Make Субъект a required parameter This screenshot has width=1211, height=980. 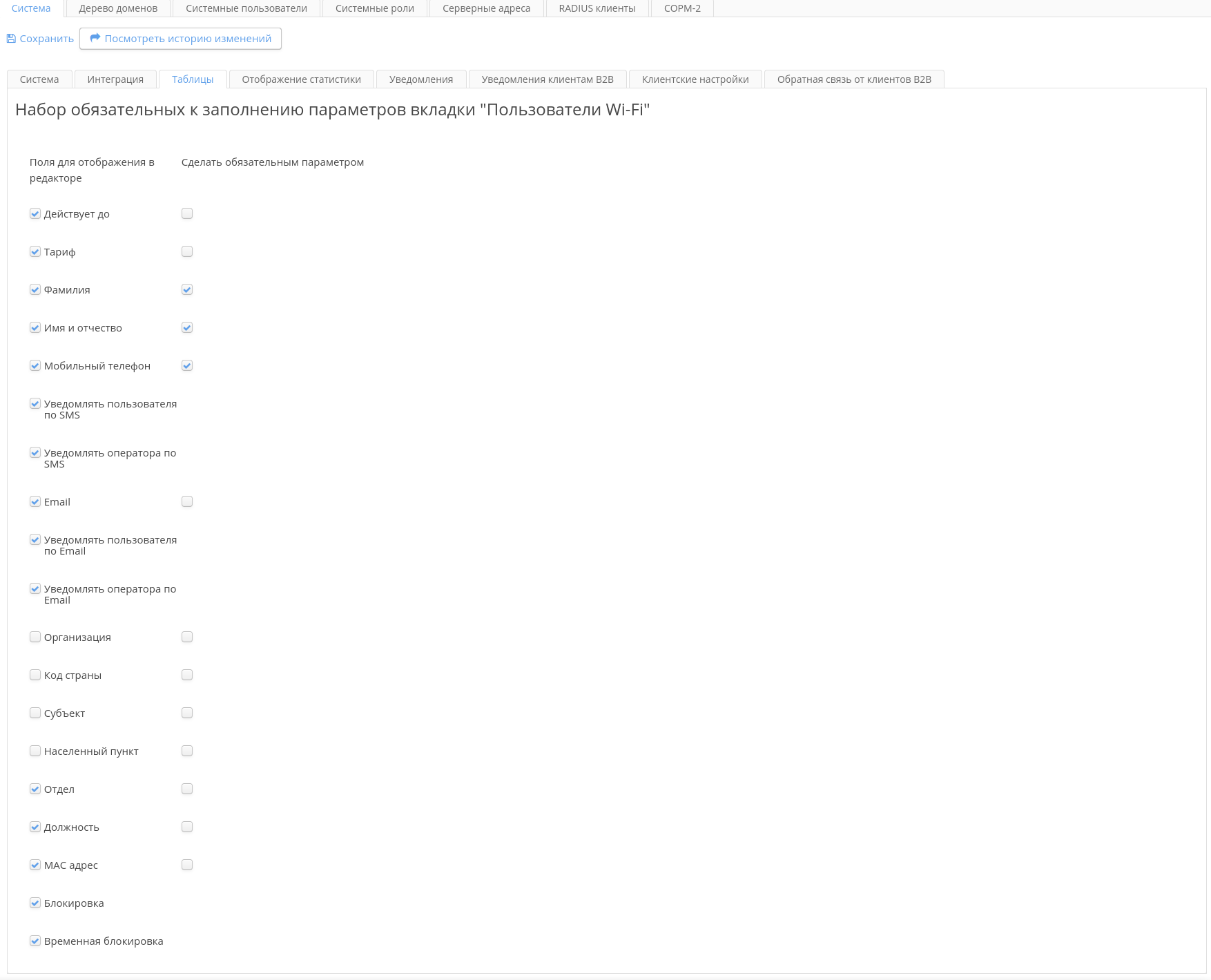(x=187, y=713)
